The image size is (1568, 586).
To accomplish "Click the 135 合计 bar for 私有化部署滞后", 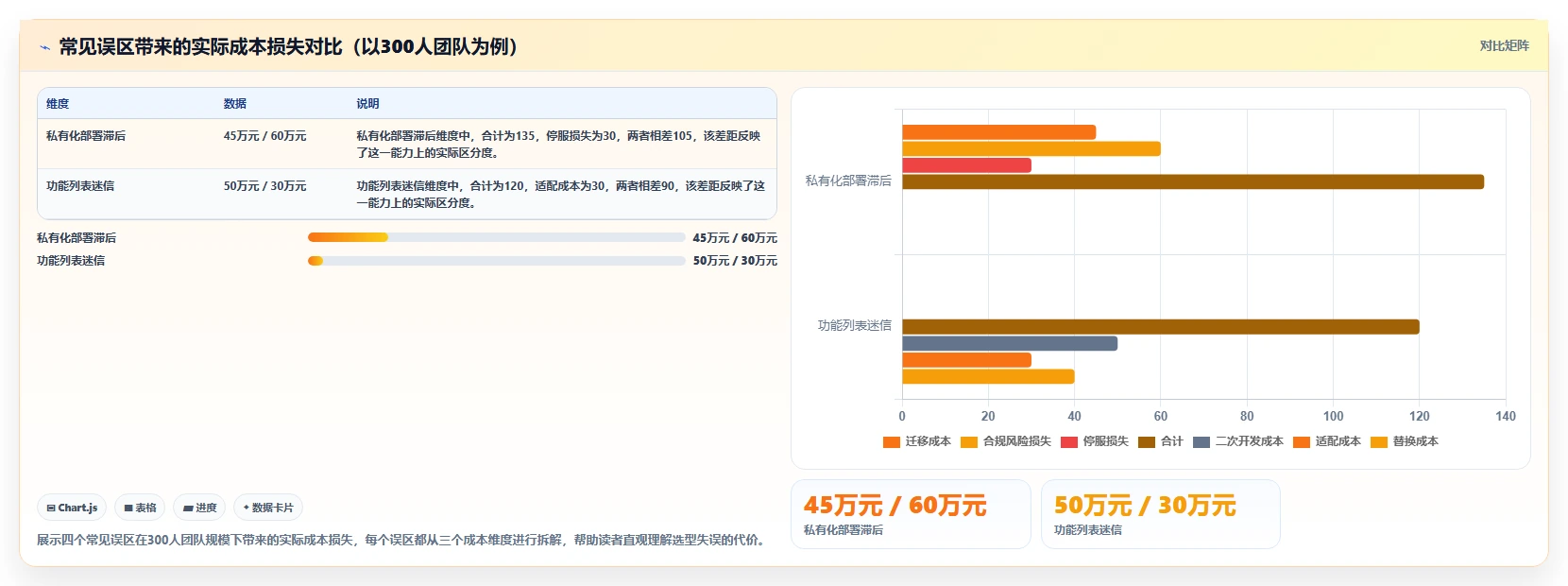I will point(1193,181).
